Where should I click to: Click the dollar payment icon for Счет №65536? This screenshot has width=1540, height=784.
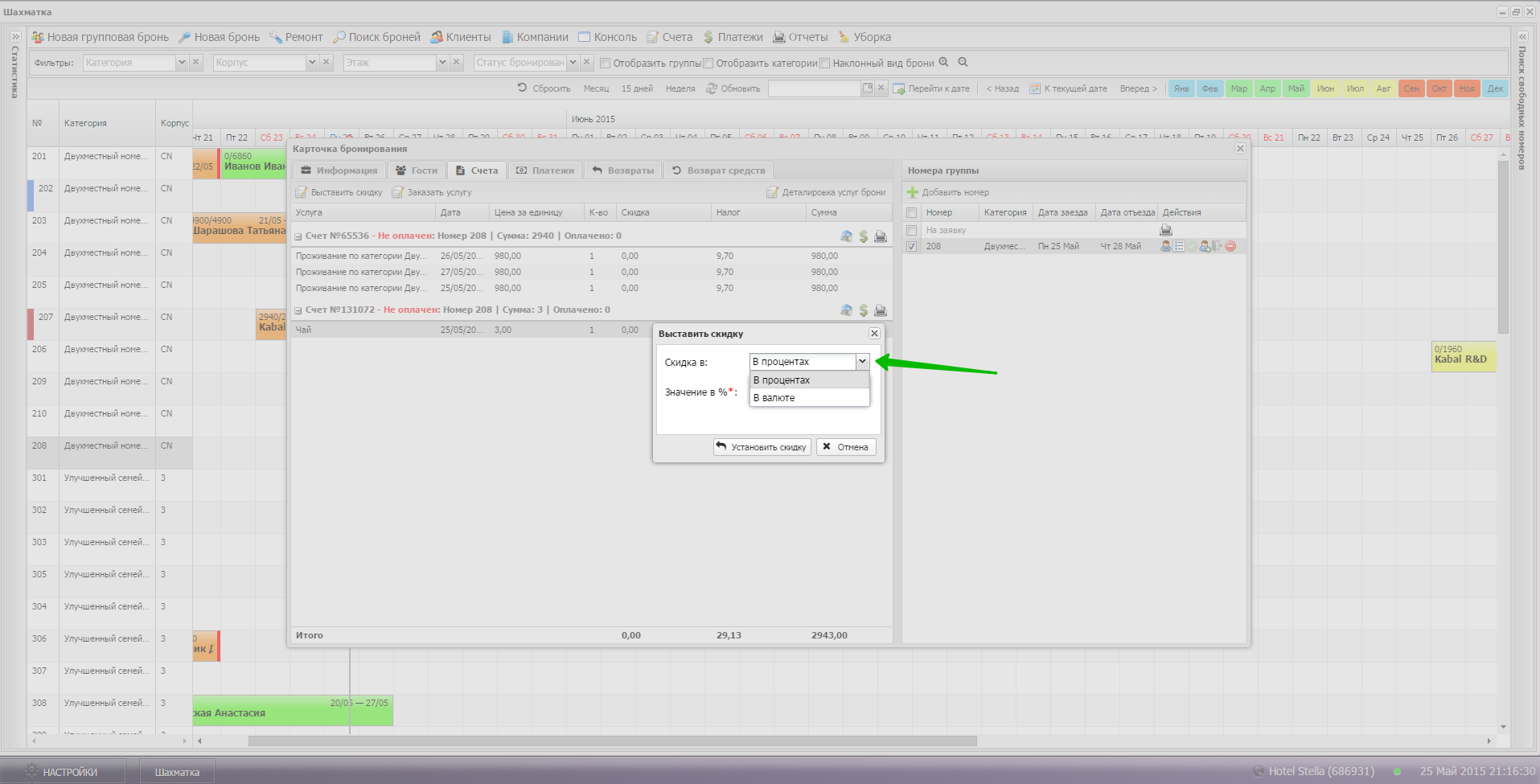point(863,236)
